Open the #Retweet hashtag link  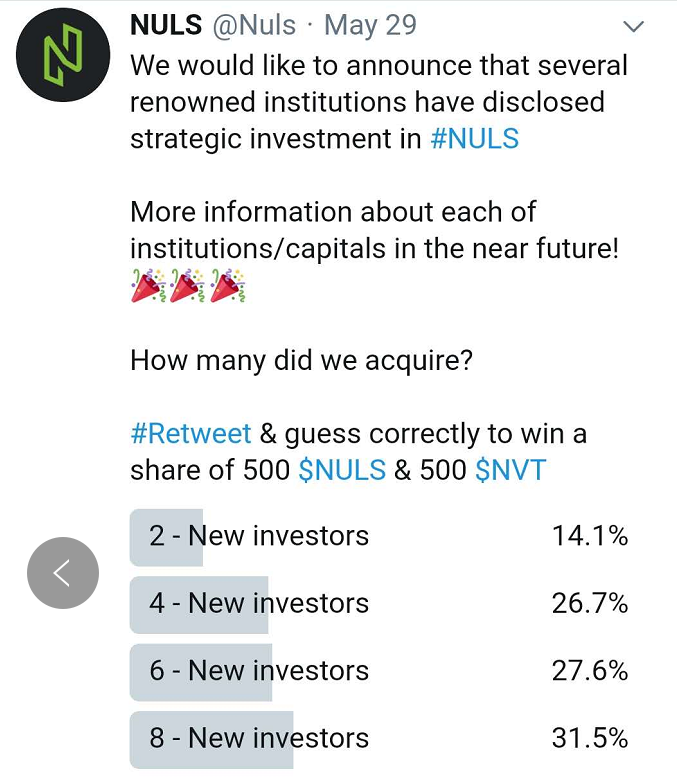coord(191,433)
